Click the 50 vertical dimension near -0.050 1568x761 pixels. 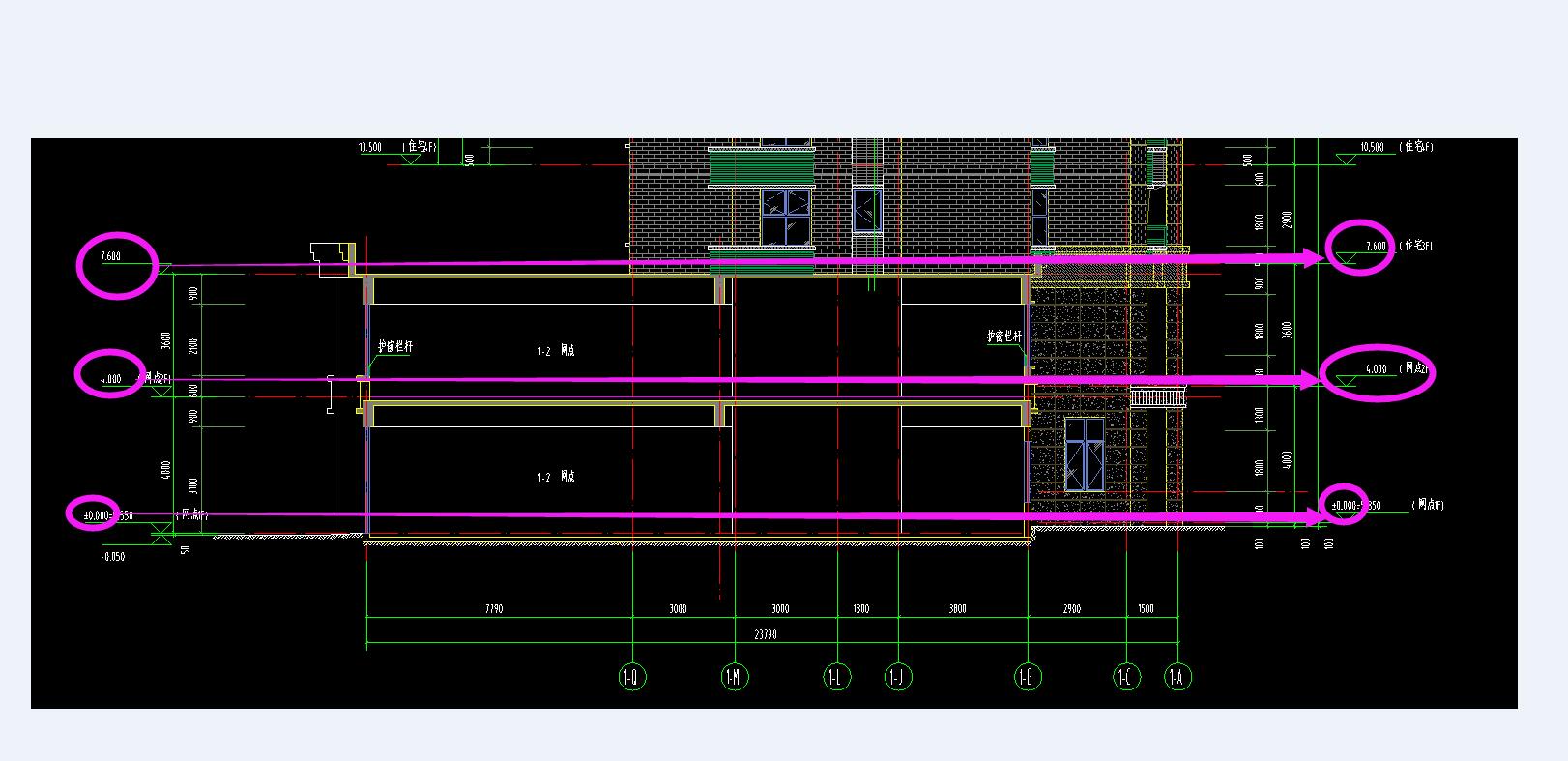pos(186,549)
